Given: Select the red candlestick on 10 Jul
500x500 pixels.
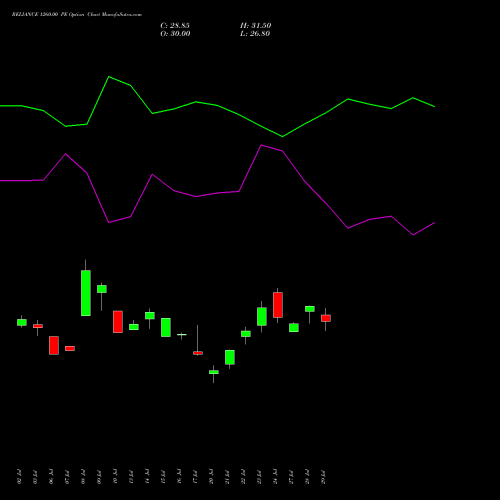Looking at the screenshot, I should 118,322.
